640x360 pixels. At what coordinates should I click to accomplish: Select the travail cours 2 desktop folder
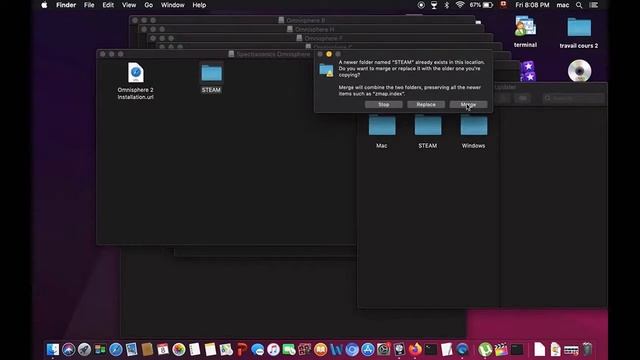pos(579,33)
